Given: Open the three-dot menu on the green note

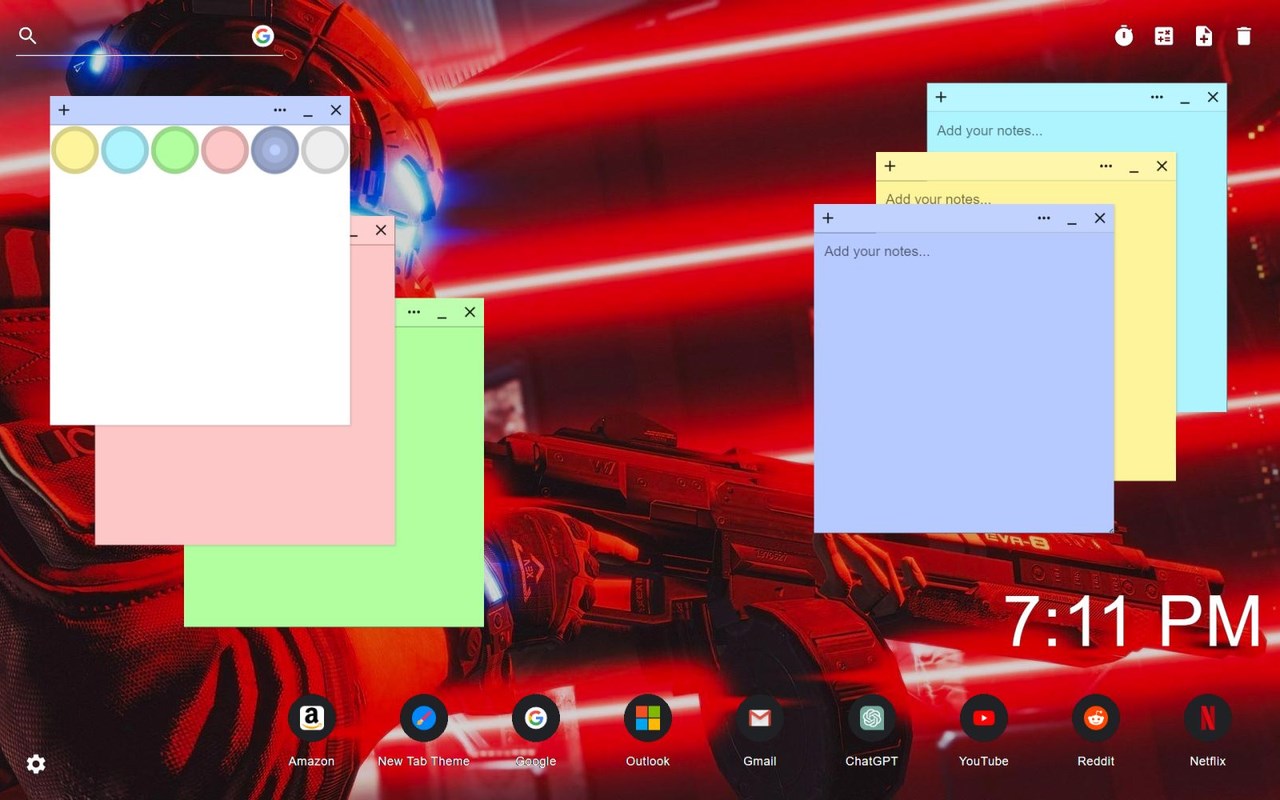Looking at the screenshot, I should (414, 312).
